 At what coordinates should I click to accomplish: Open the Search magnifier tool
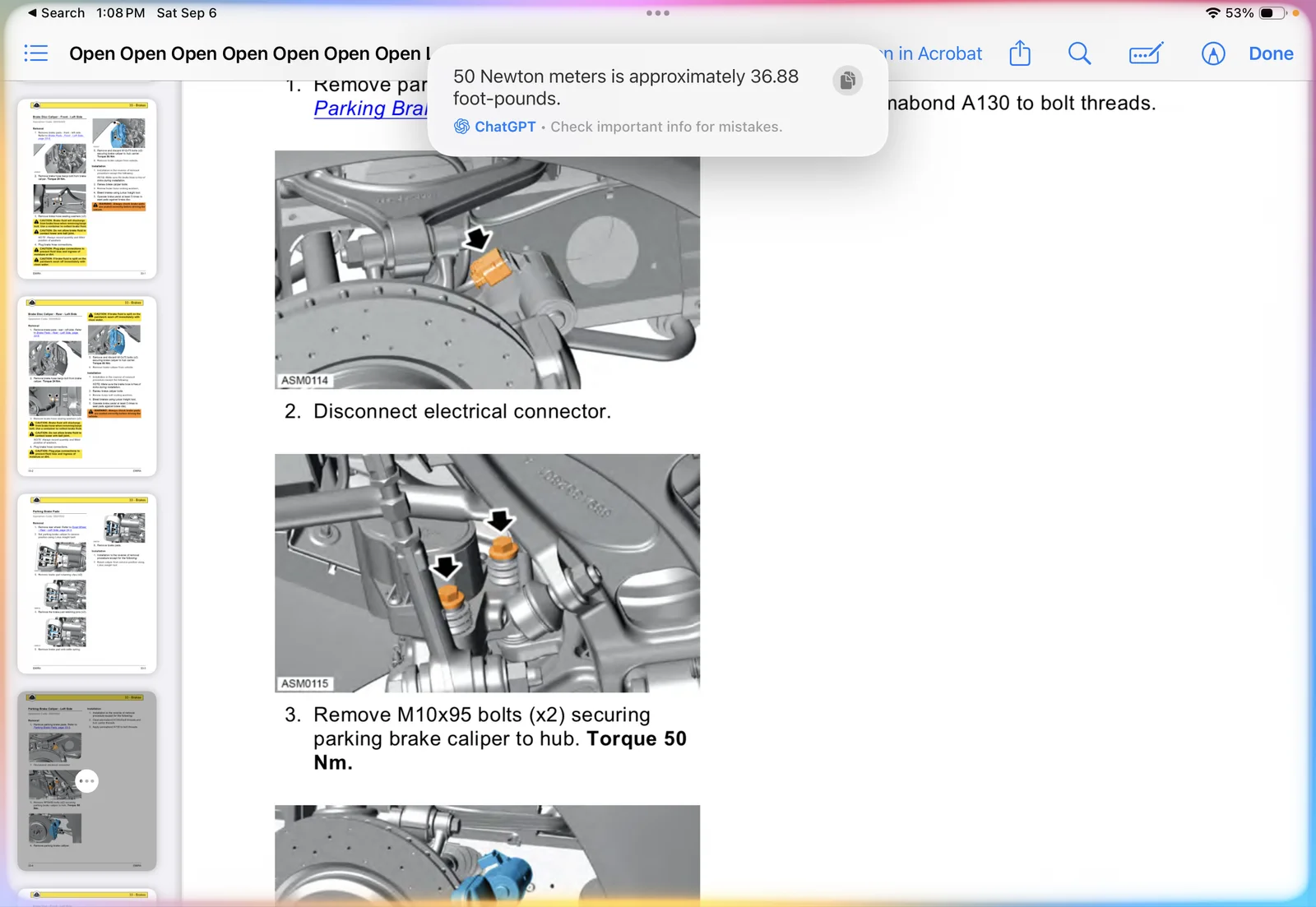[x=1079, y=53]
